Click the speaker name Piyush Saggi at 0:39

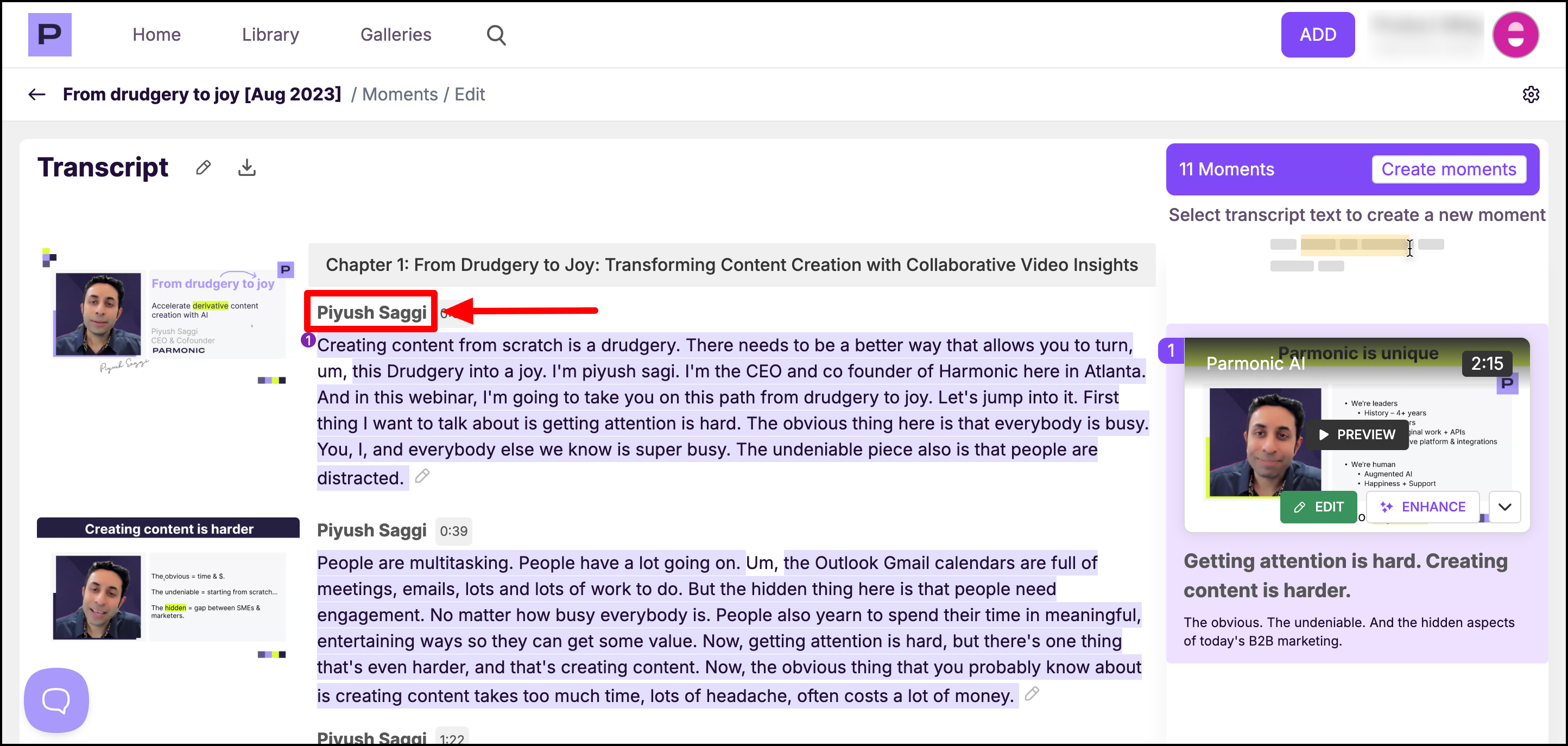[371, 530]
